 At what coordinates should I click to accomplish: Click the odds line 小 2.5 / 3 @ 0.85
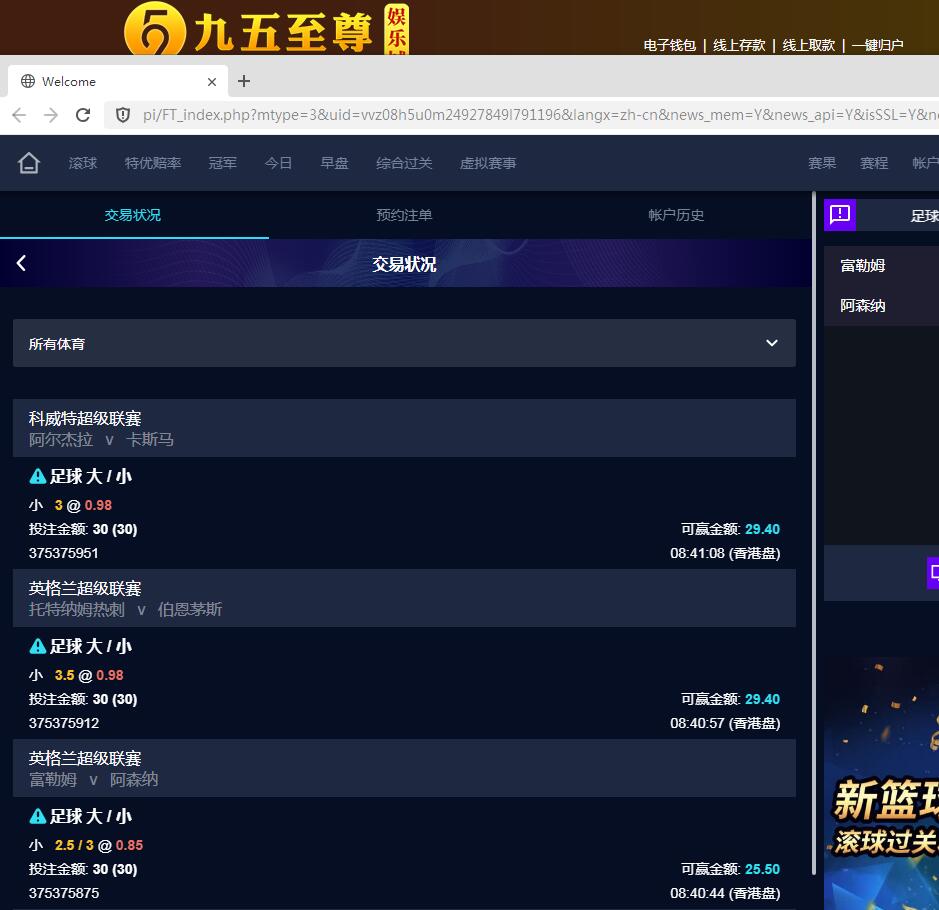(86, 845)
